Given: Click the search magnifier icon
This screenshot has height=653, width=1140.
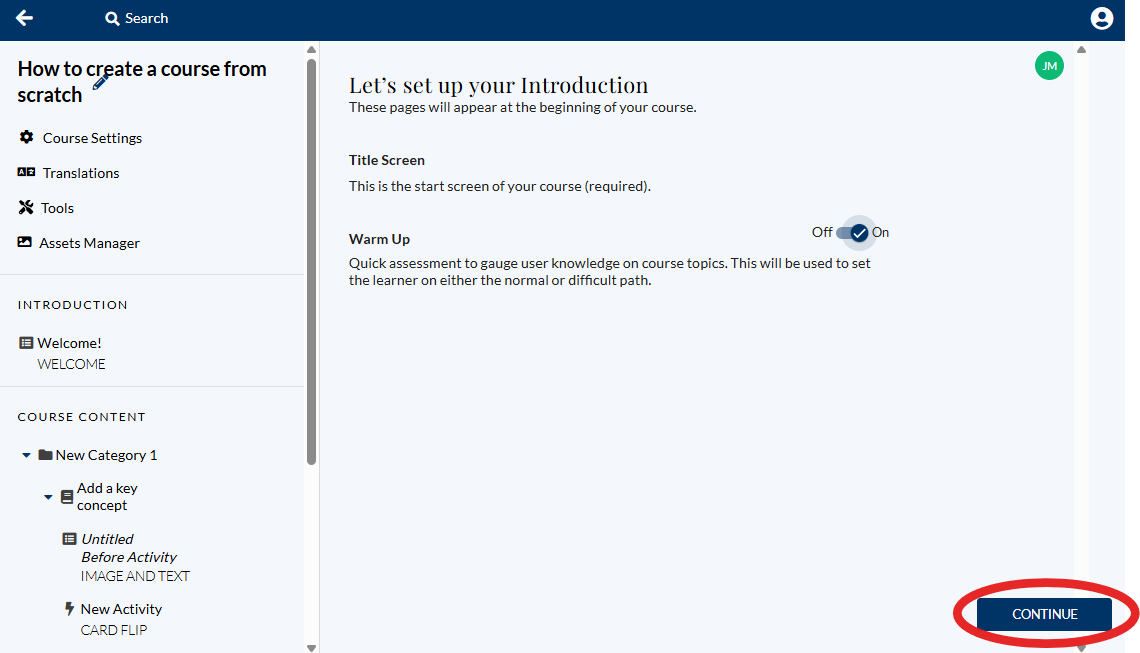Looking at the screenshot, I should [x=112, y=18].
